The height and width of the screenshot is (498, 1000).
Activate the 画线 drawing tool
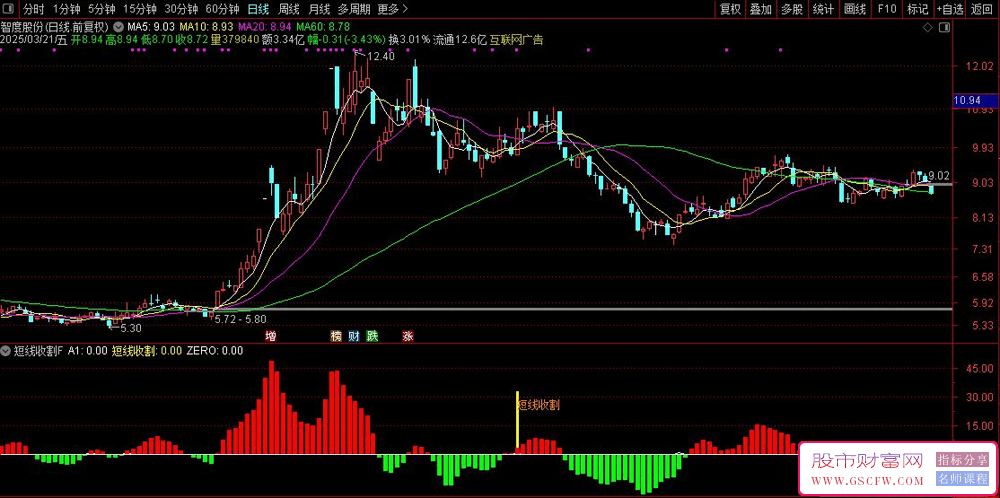(855, 10)
